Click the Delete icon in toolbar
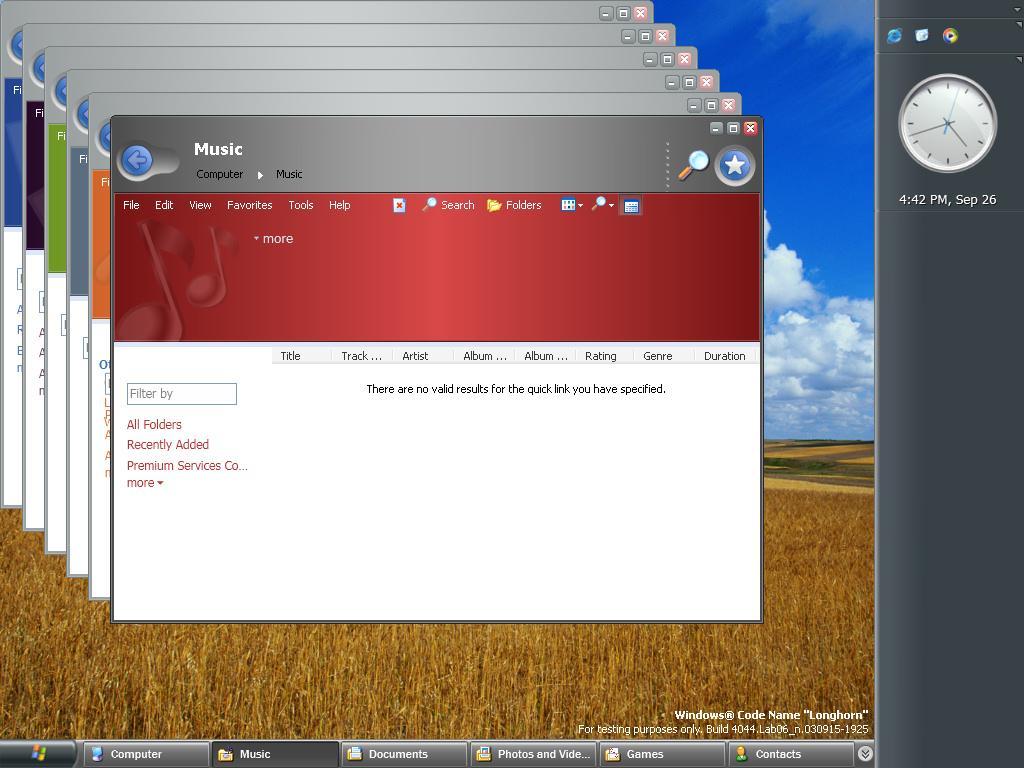 (x=399, y=206)
